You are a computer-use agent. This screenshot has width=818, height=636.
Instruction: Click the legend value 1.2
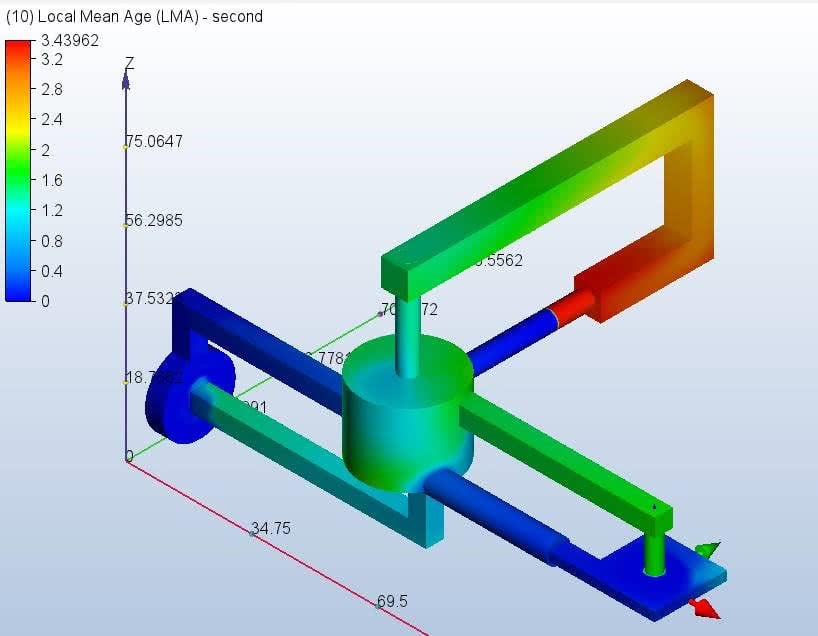52,210
